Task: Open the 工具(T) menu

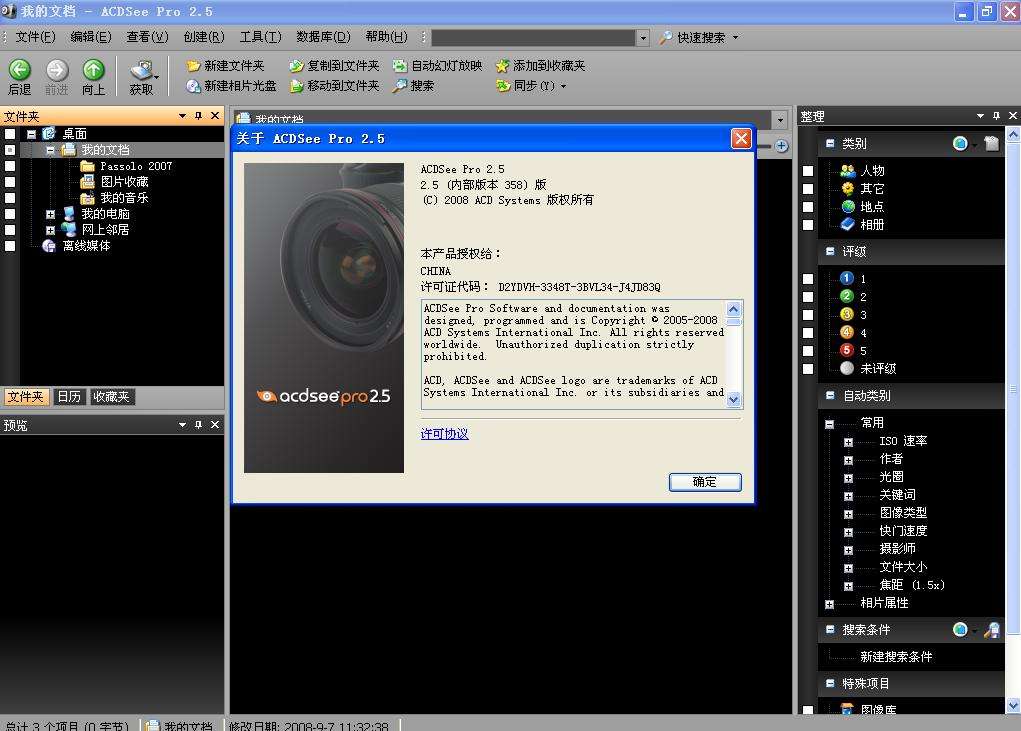Action: click(x=260, y=37)
